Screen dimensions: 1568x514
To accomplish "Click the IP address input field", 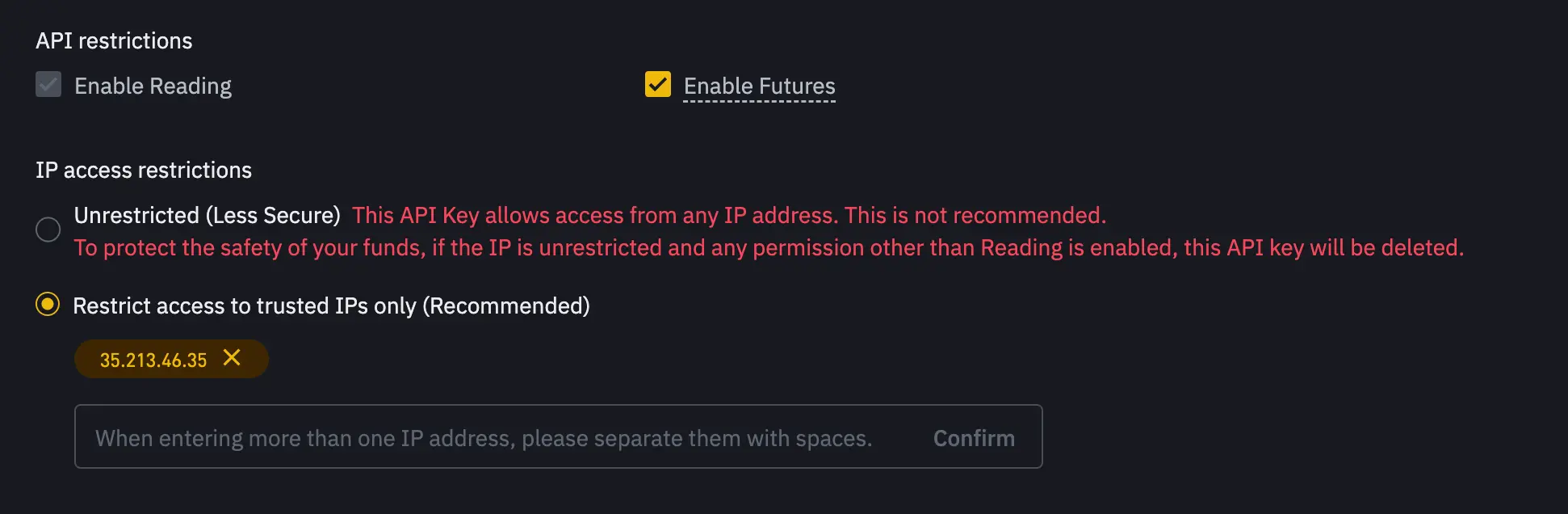I will (484, 436).
